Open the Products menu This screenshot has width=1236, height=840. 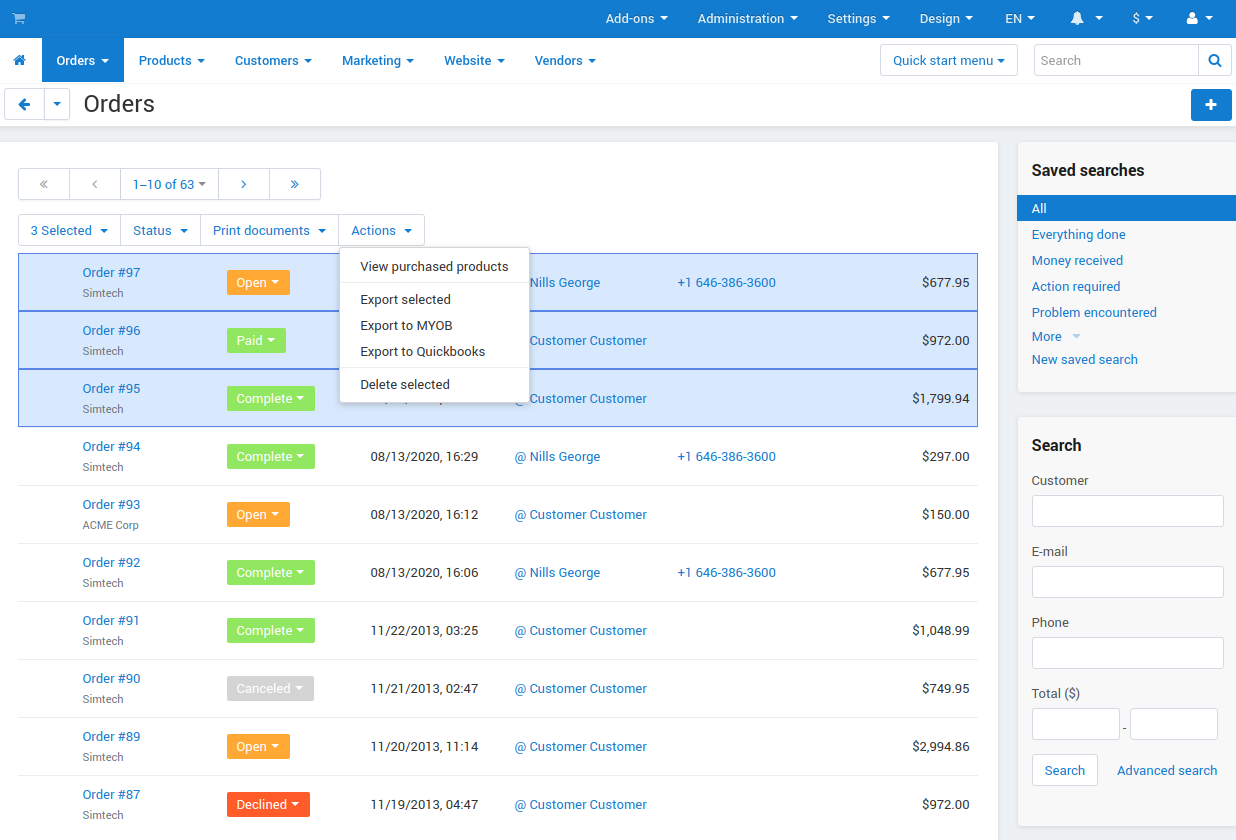[172, 61]
